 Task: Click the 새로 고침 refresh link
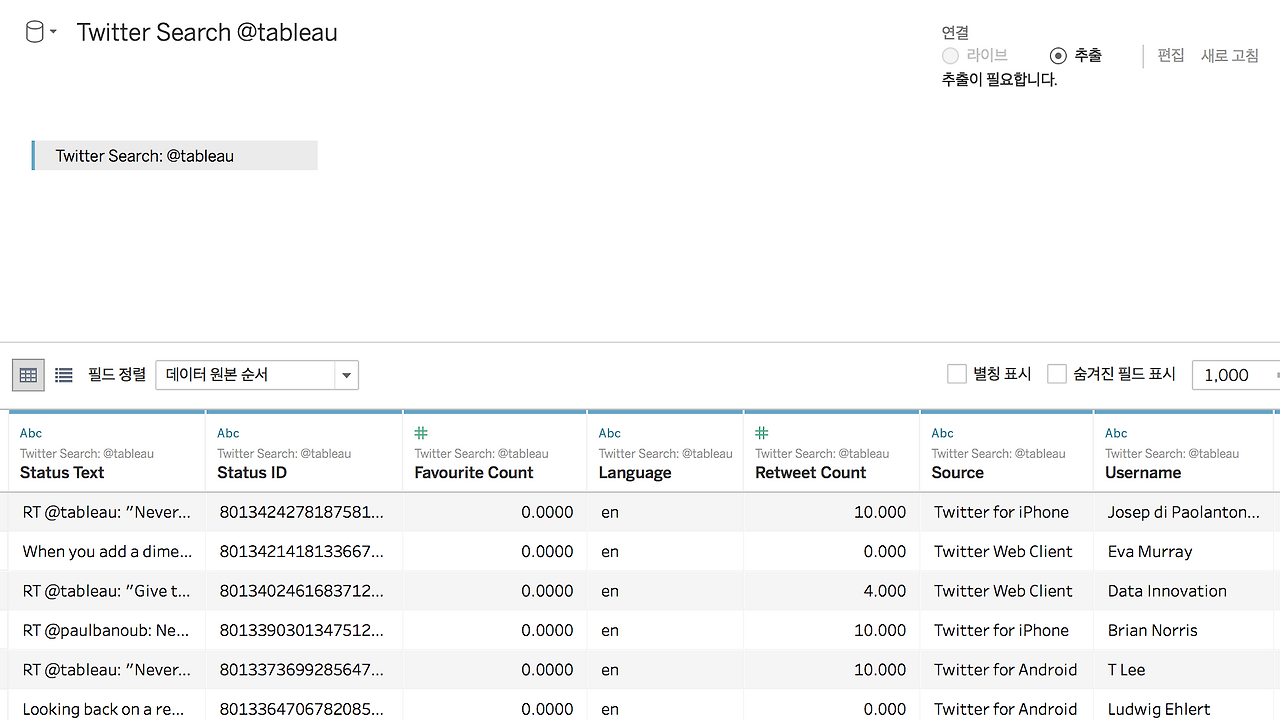1230,56
